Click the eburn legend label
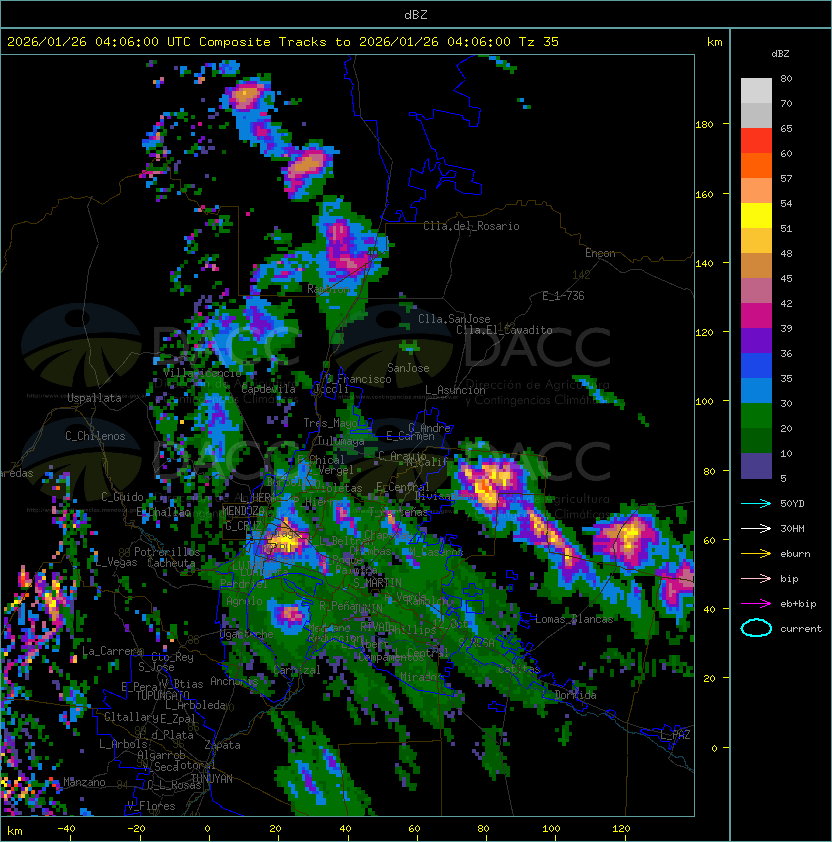The height and width of the screenshot is (842, 832). click(795, 554)
